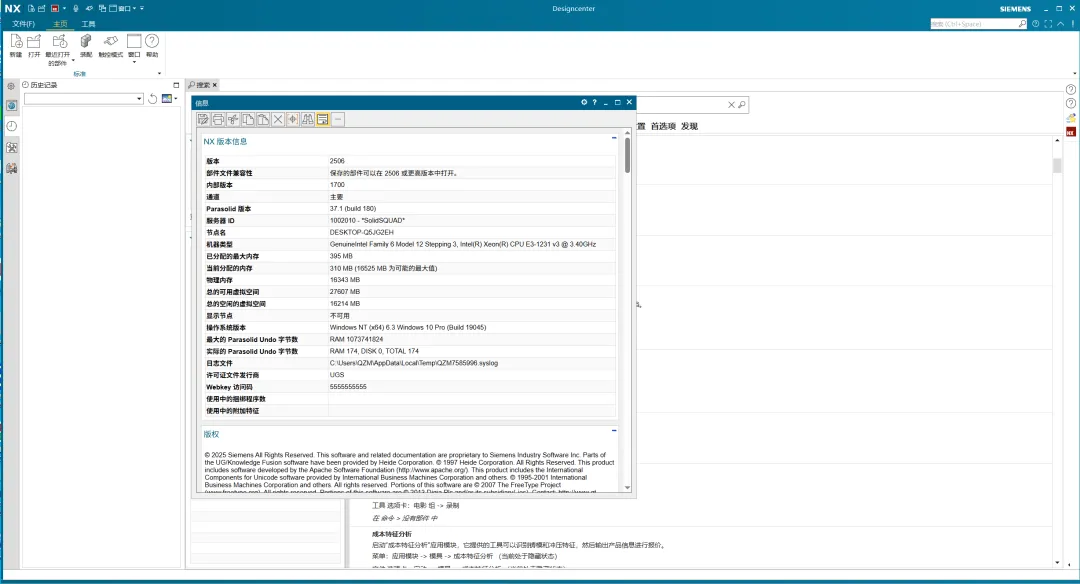The image size is (1080, 584).
Task: Open the 文件(F) menu
Action: (23, 24)
